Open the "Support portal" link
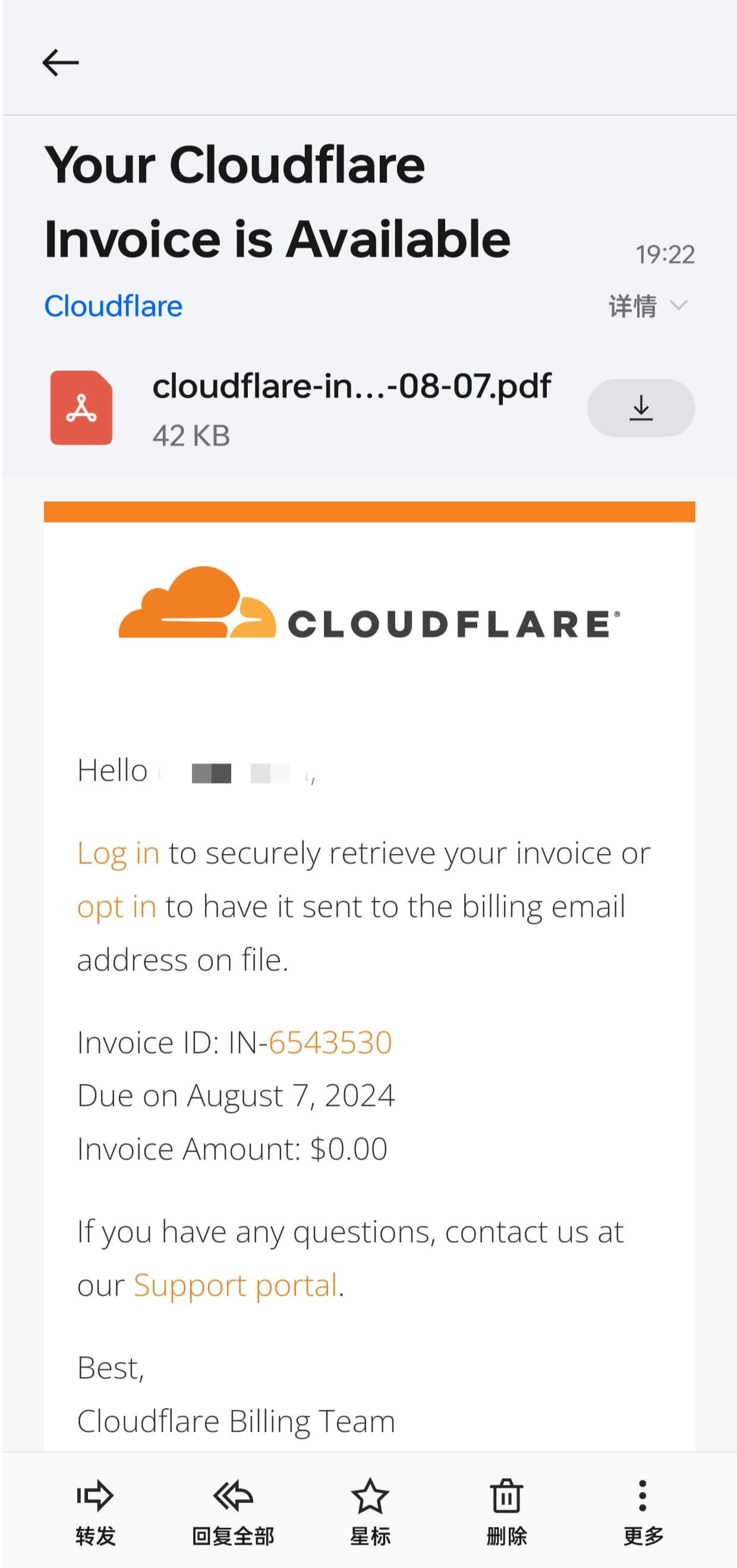Image resolution: width=737 pixels, height=1568 pixels. pos(235,1285)
